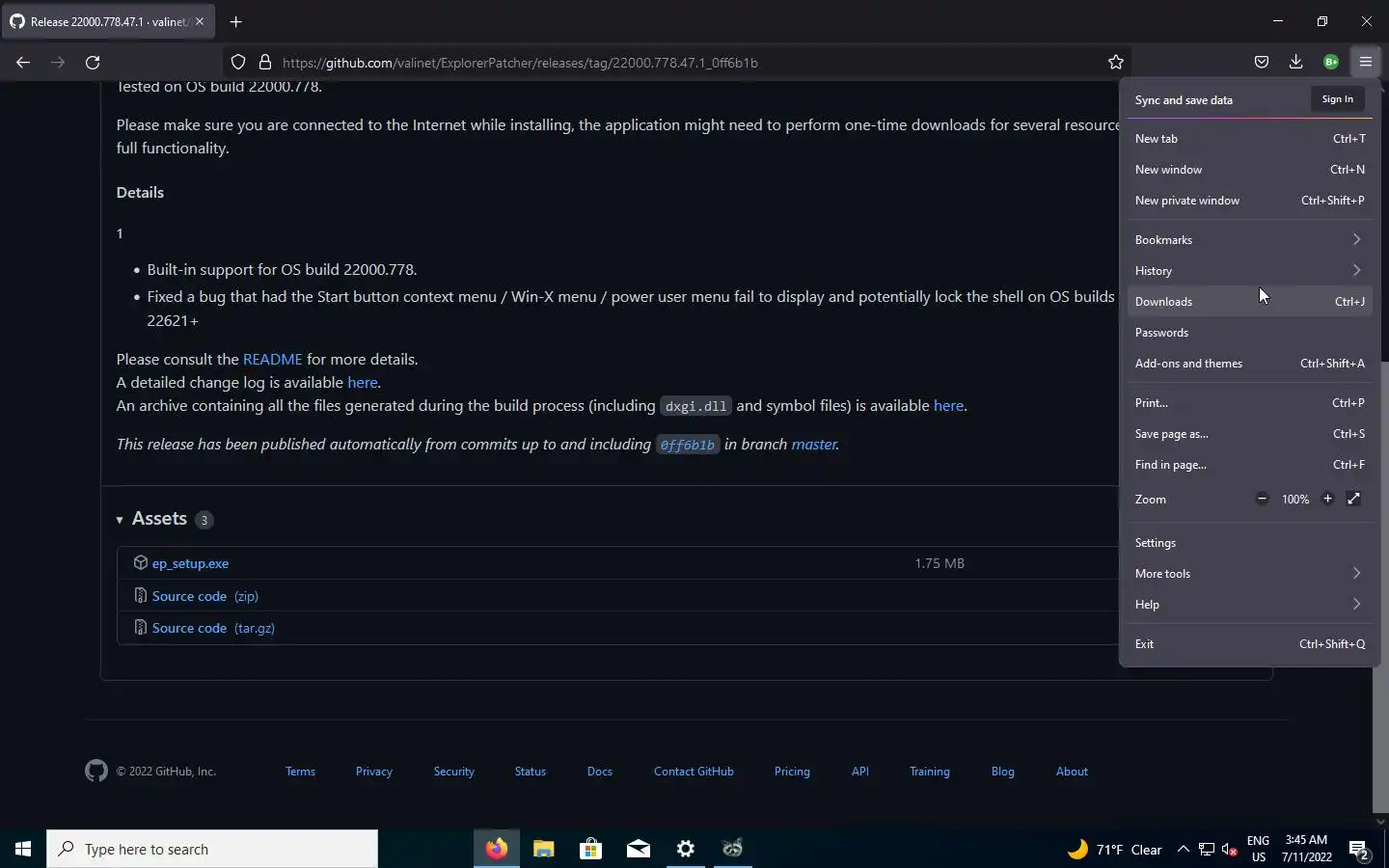
Task: Open footer Privacy link
Action: [x=373, y=772]
